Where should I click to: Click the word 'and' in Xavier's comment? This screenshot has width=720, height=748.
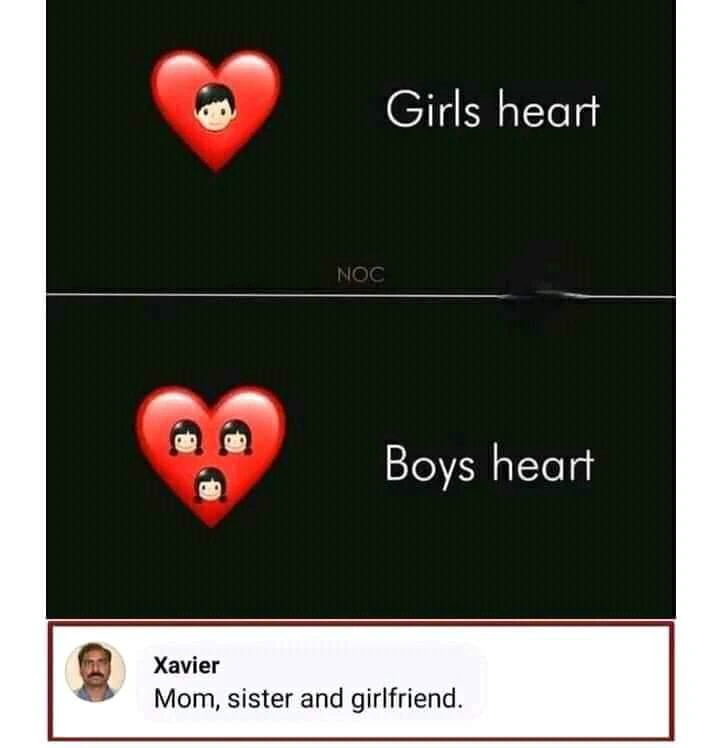click(x=322, y=699)
